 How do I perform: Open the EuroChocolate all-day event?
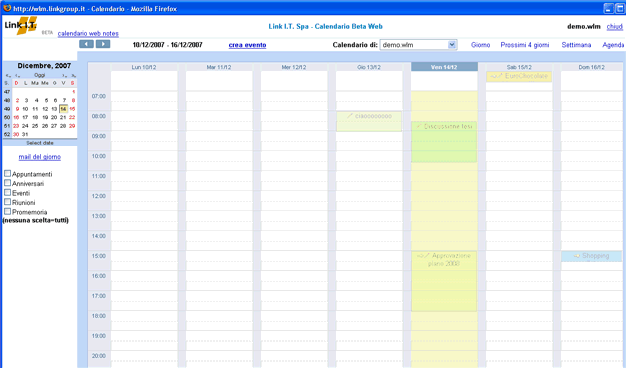(519, 76)
